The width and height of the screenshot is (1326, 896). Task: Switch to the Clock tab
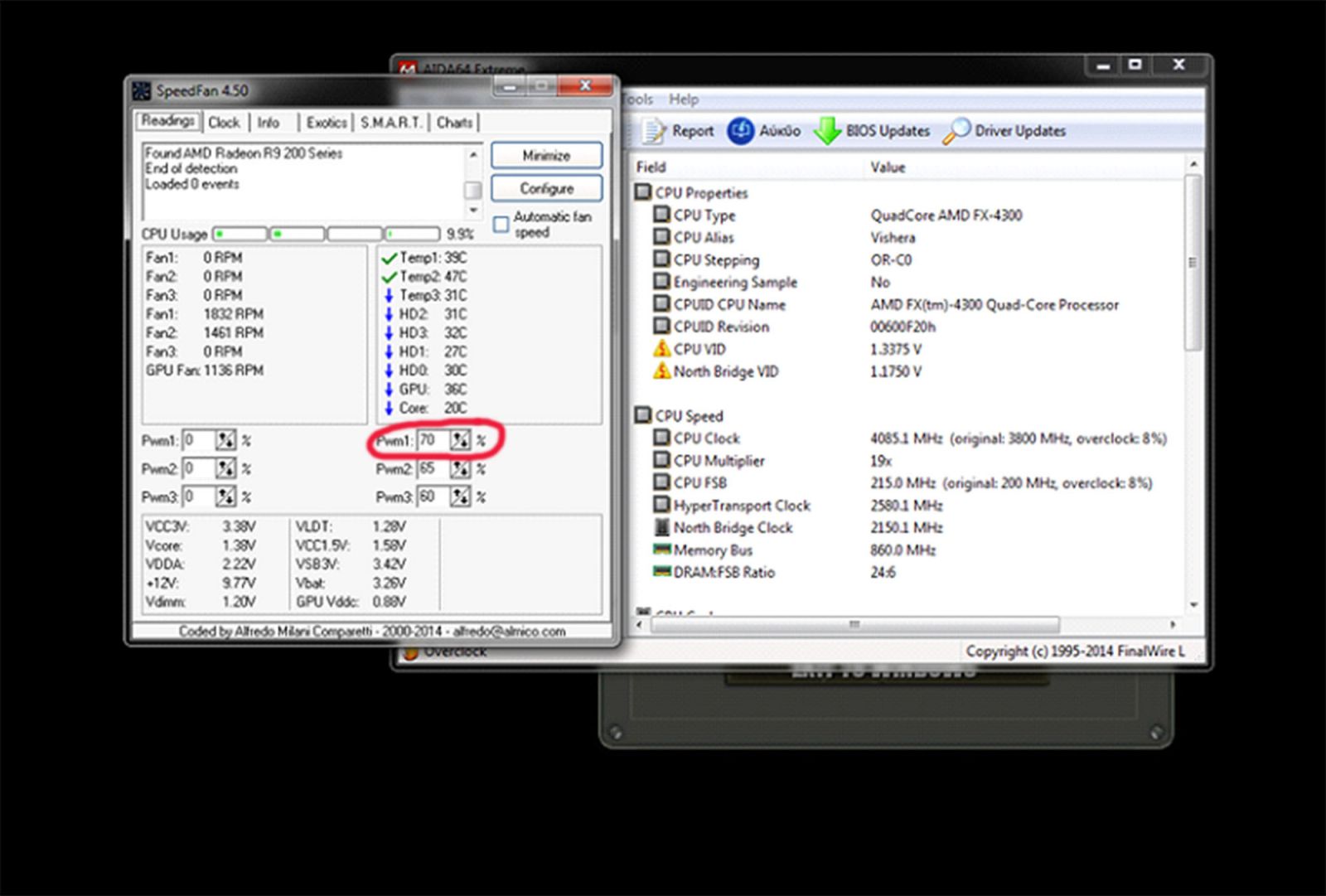point(224,123)
